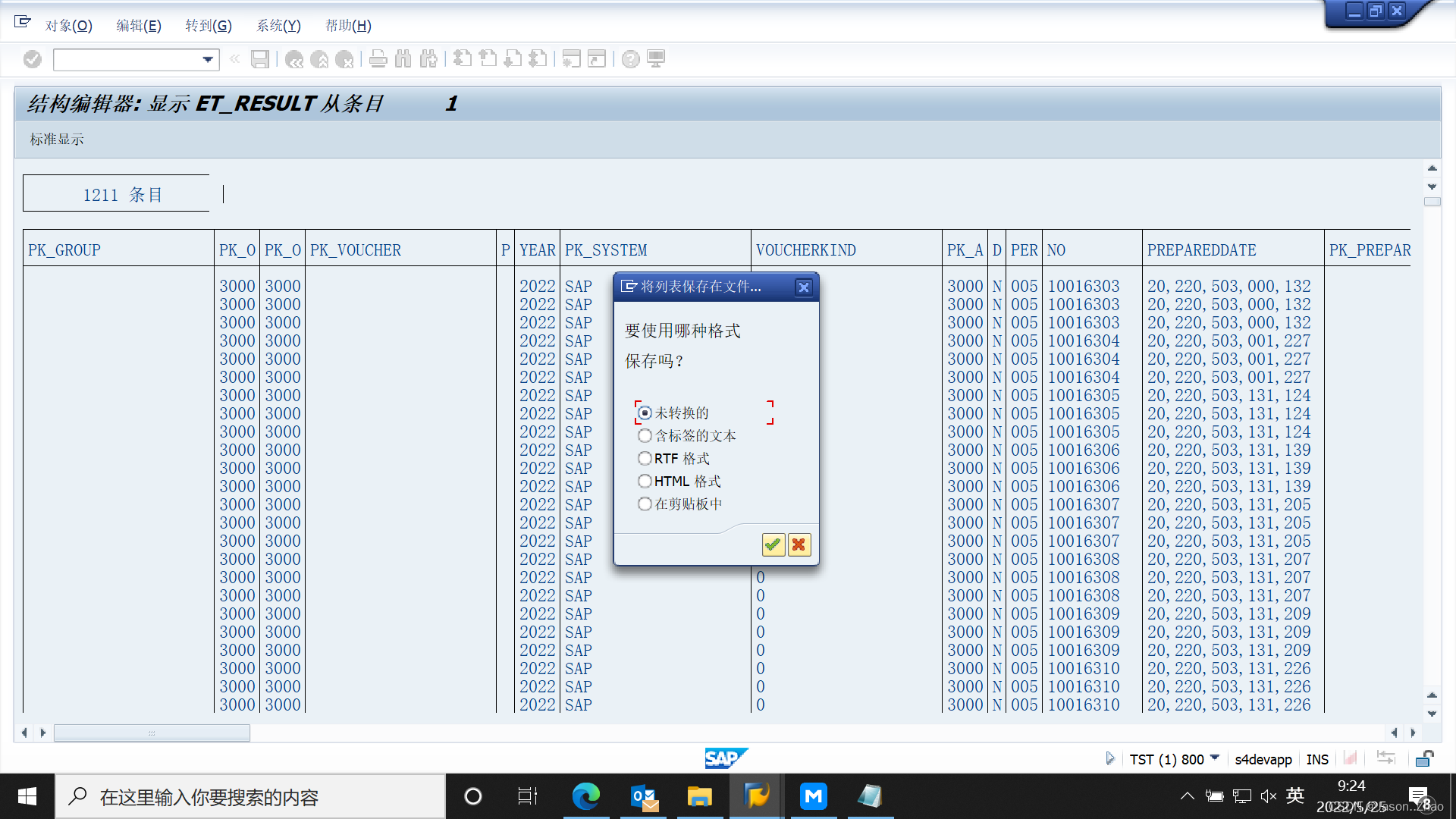
Task: Open the 转到(G) menu
Action: click(209, 25)
